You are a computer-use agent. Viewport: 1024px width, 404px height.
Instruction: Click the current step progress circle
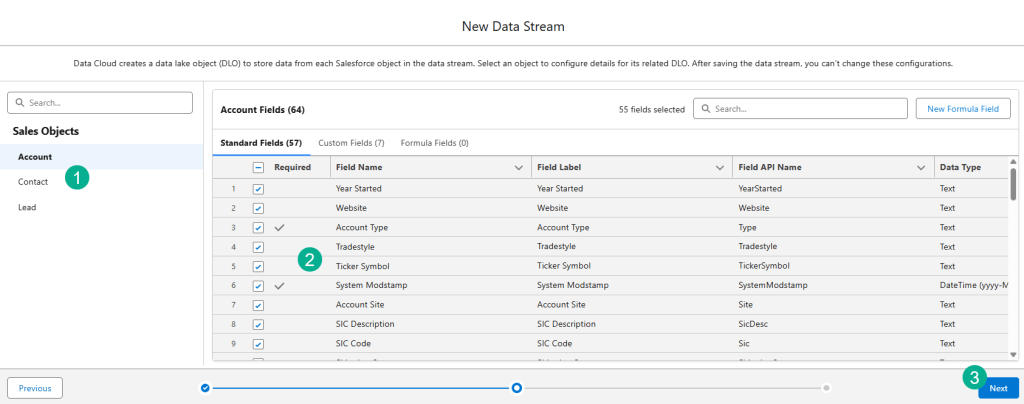pos(516,387)
